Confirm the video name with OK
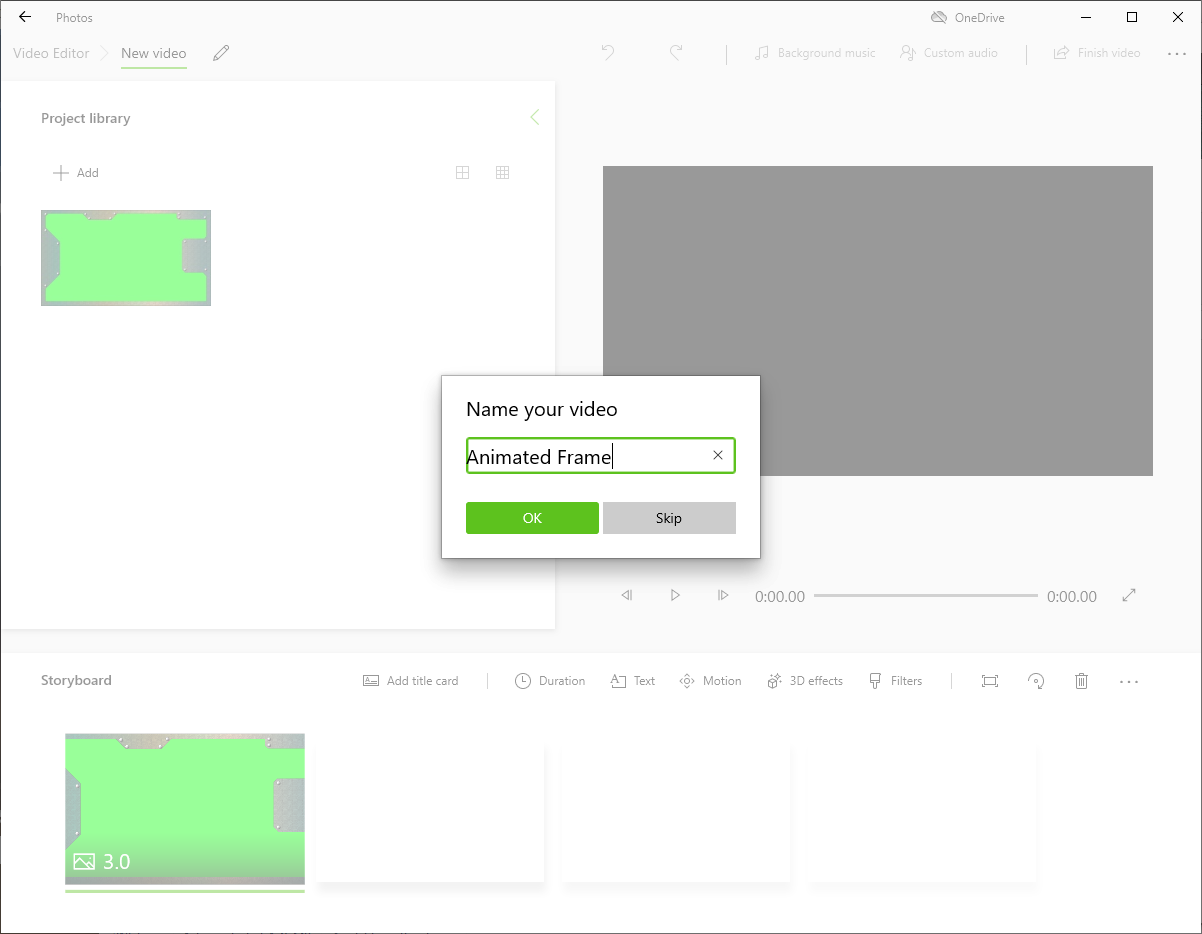Screen dimensions: 1202x934 click(532, 518)
